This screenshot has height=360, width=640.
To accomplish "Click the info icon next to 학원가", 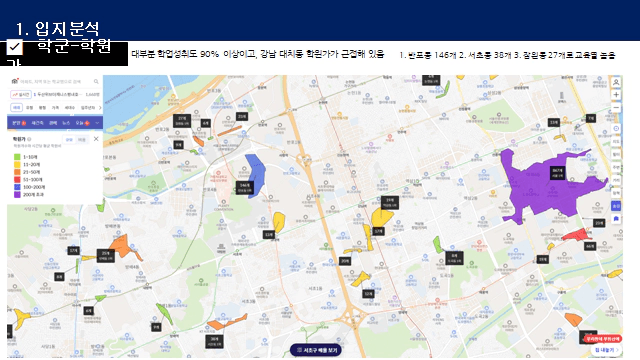I will pos(29,139).
